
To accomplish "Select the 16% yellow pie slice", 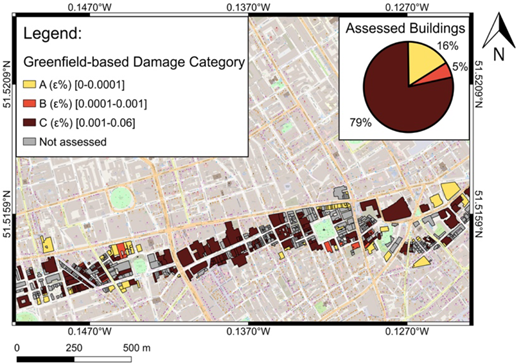I will pos(423,62).
